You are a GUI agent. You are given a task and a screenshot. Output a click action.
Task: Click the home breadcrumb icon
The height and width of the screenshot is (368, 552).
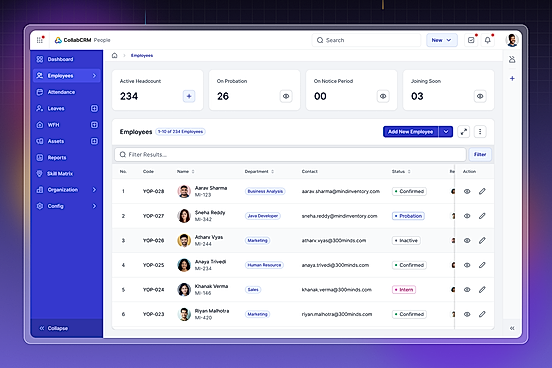(114, 55)
